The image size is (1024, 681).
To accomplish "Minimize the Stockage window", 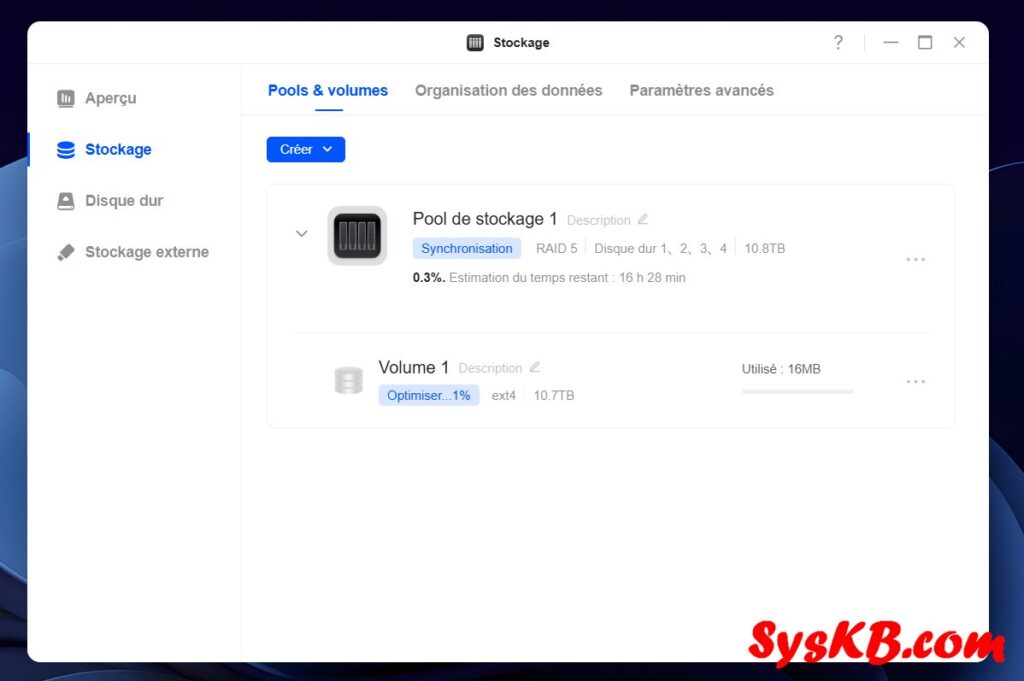I will coord(891,42).
